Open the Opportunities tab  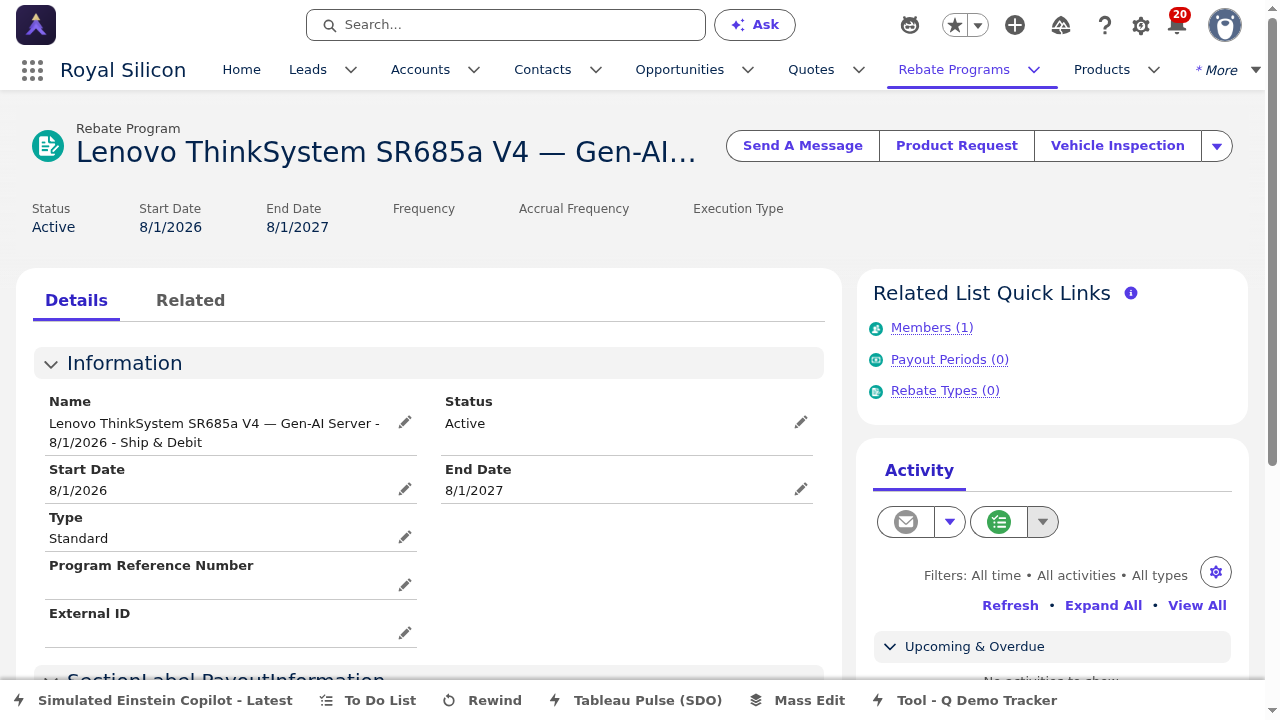pyautogui.click(x=680, y=70)
